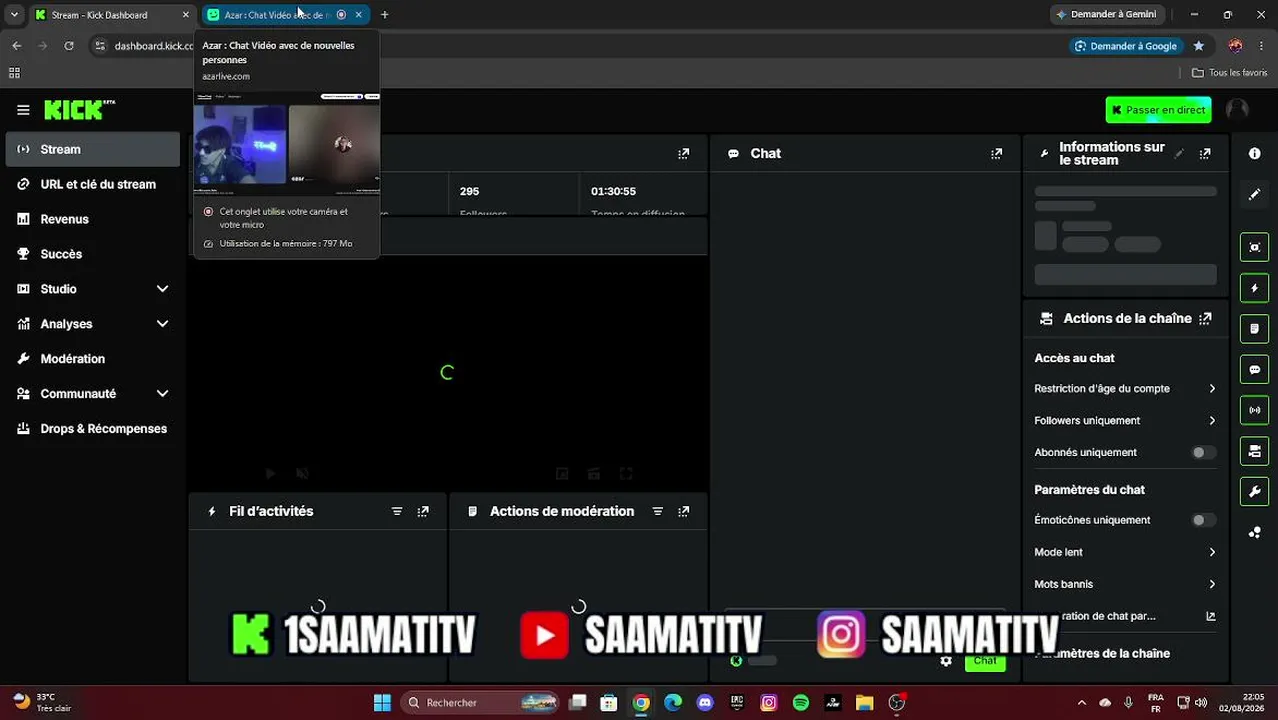
Task: Open a new browser tab
Action: pyautogui.click(x=385, y=15)
